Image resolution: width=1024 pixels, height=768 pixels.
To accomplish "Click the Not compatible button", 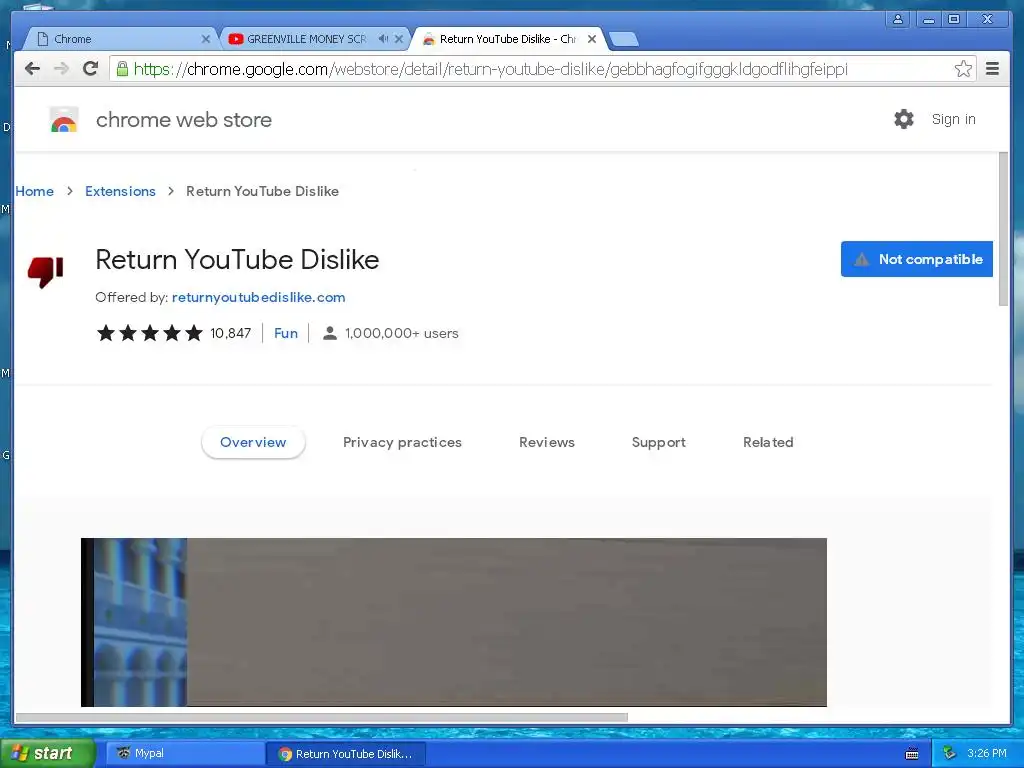I will click(916, 259).
